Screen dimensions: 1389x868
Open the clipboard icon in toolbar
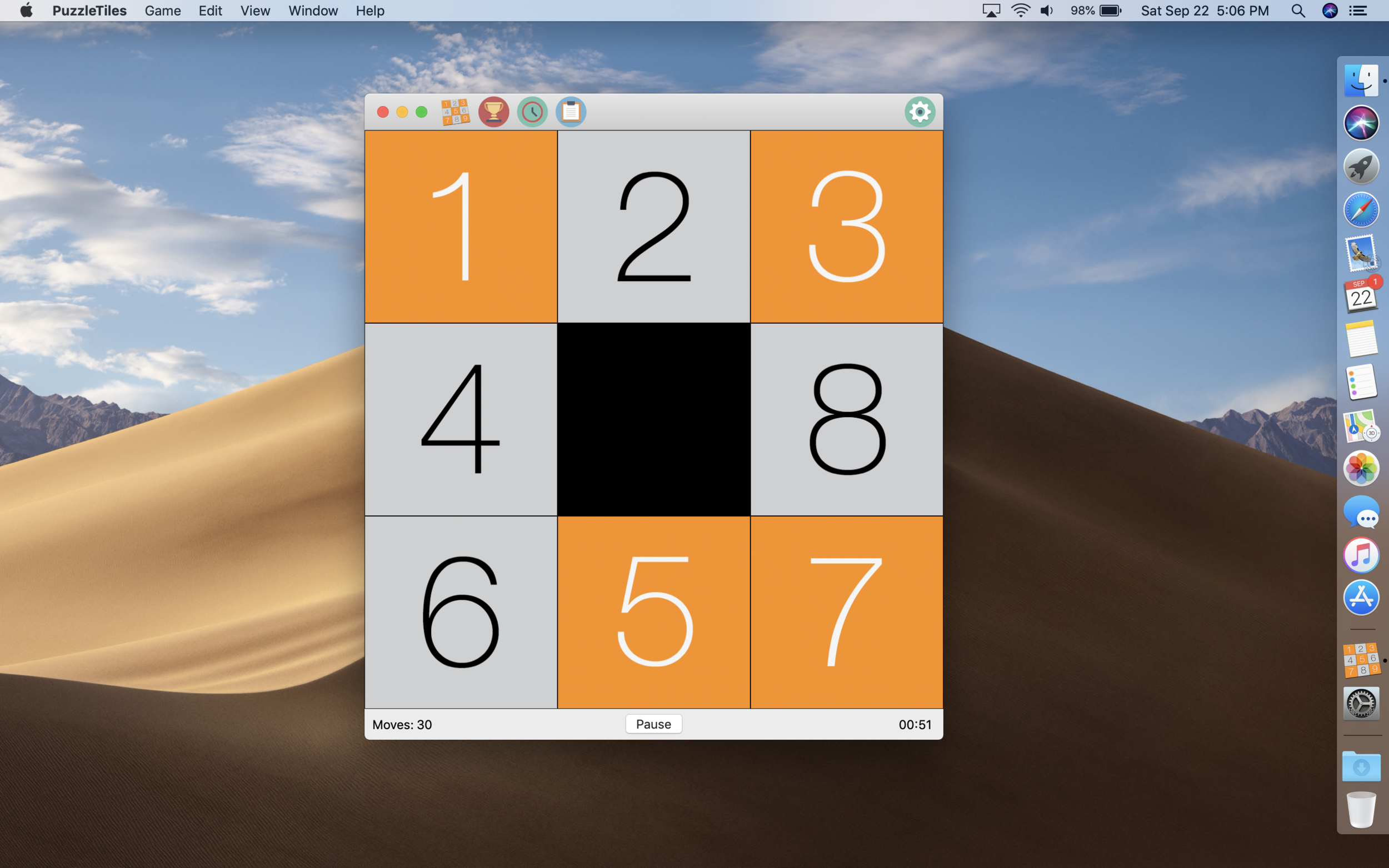tap(570, 112)
